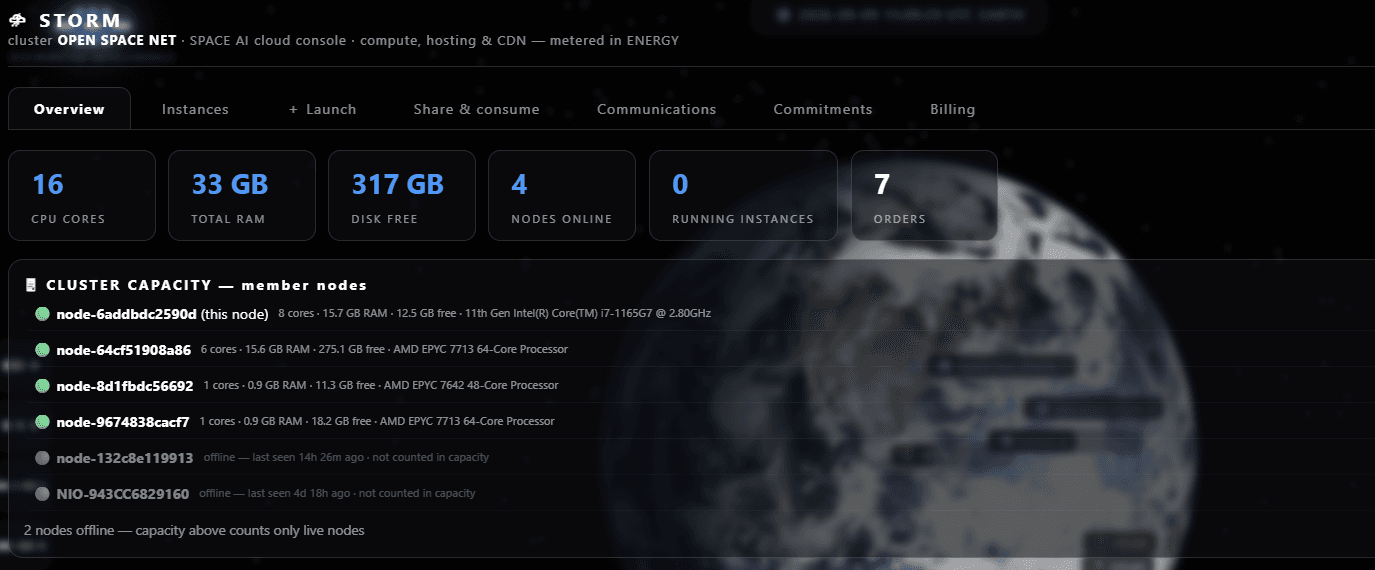Click the '2 nodes offline' footer note

[x=194, y=530]
